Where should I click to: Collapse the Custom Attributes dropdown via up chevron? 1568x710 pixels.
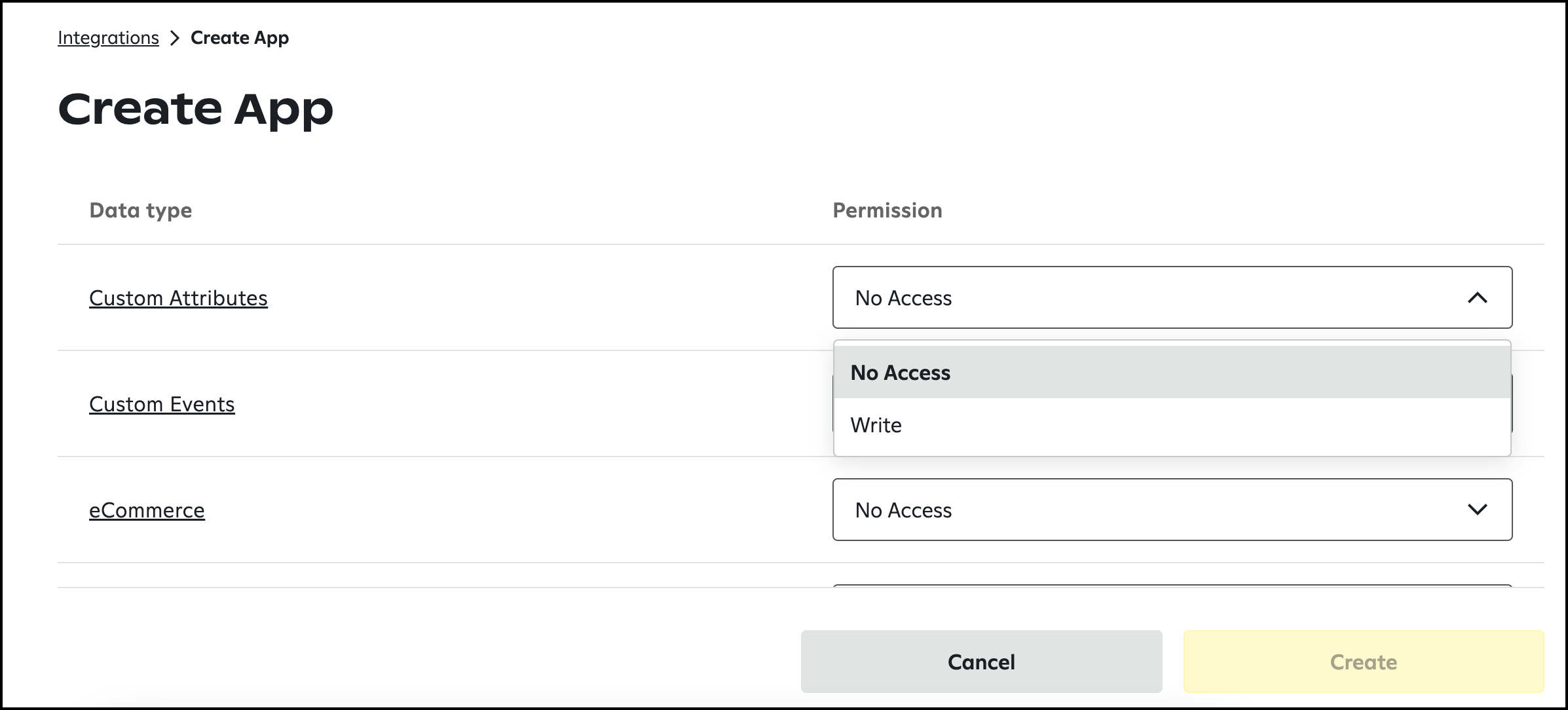[1477, 298]
